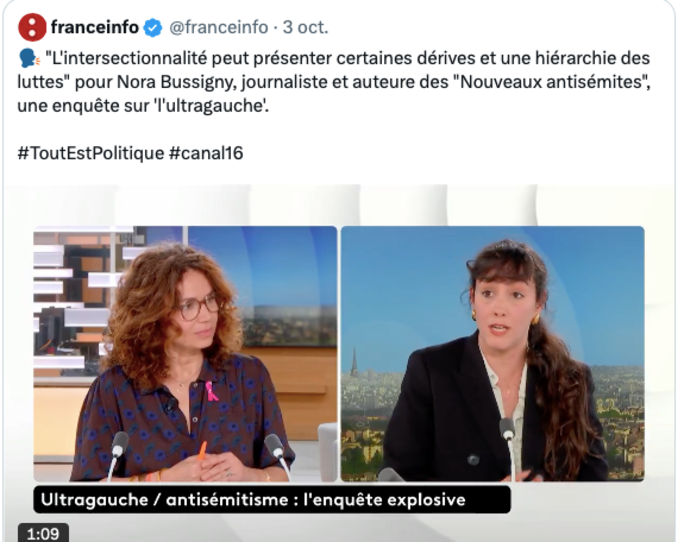The width and height of the screenshot is (684, 542).
Task: Click the phrase 'une enquête sur l'ultragauche'
Action: click(143, 106)
